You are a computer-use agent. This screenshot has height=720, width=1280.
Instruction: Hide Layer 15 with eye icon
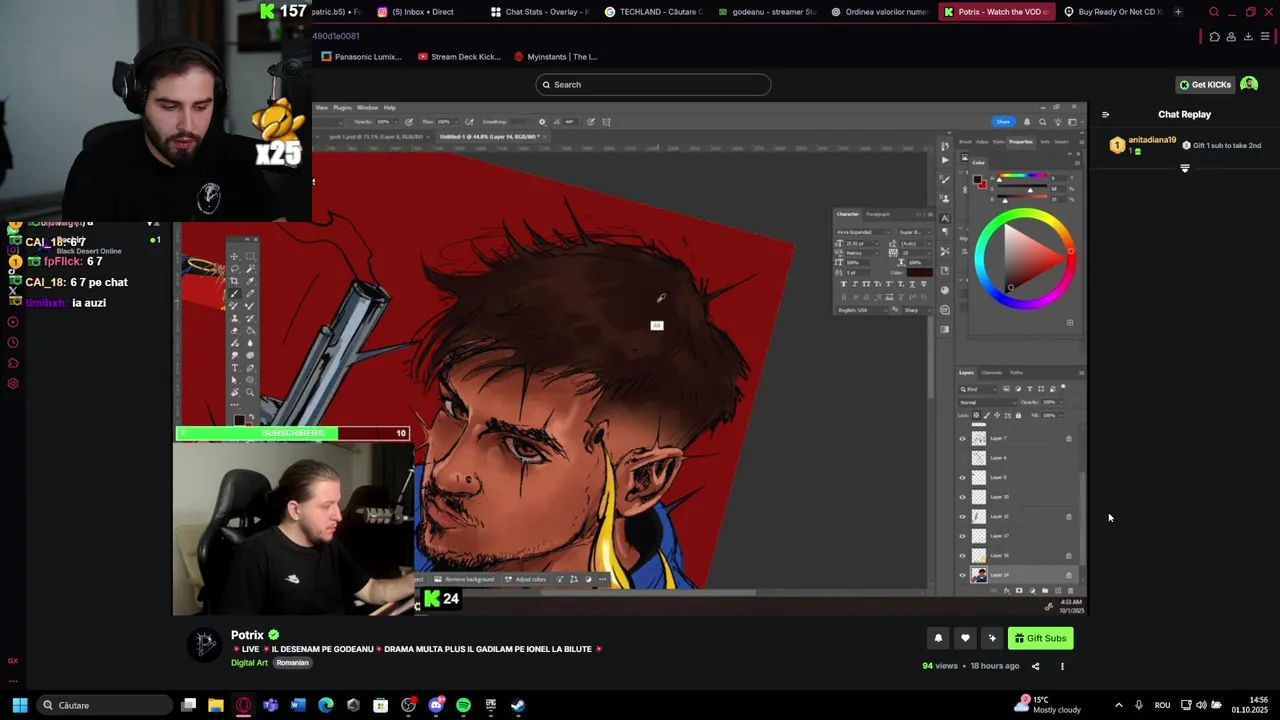point(962,516)
